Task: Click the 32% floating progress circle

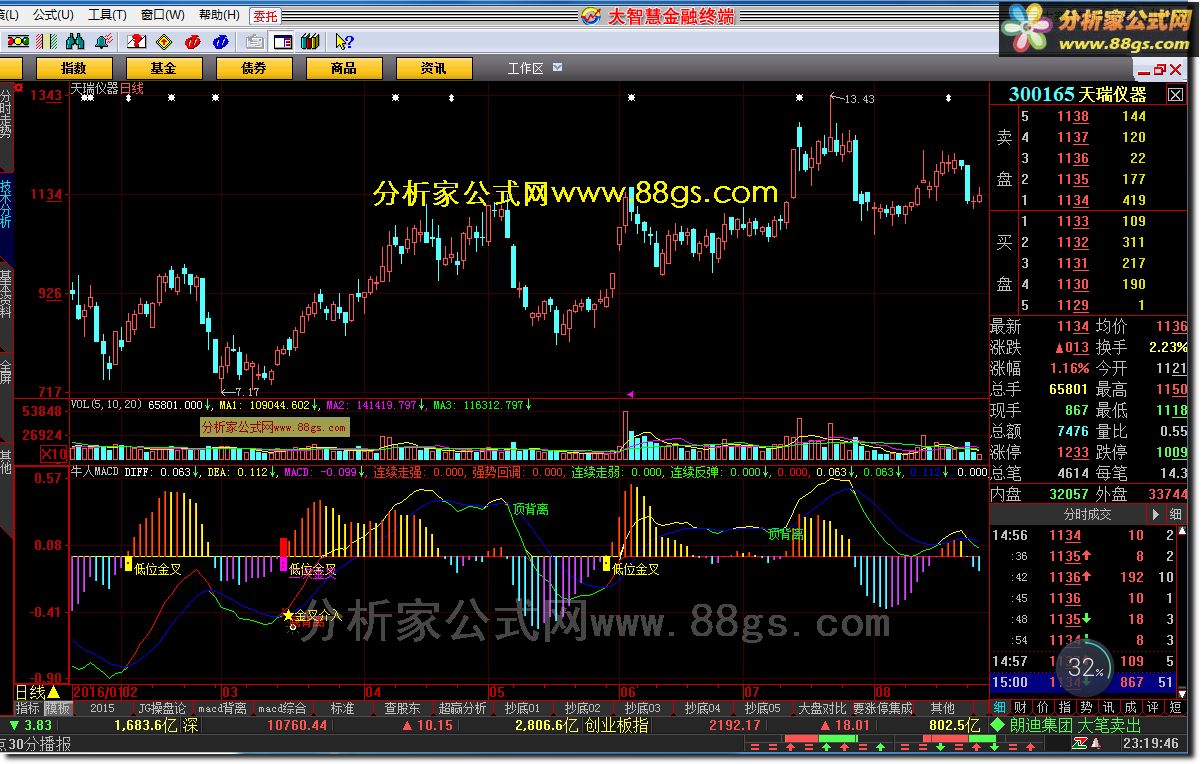Action: (1084, 667)
